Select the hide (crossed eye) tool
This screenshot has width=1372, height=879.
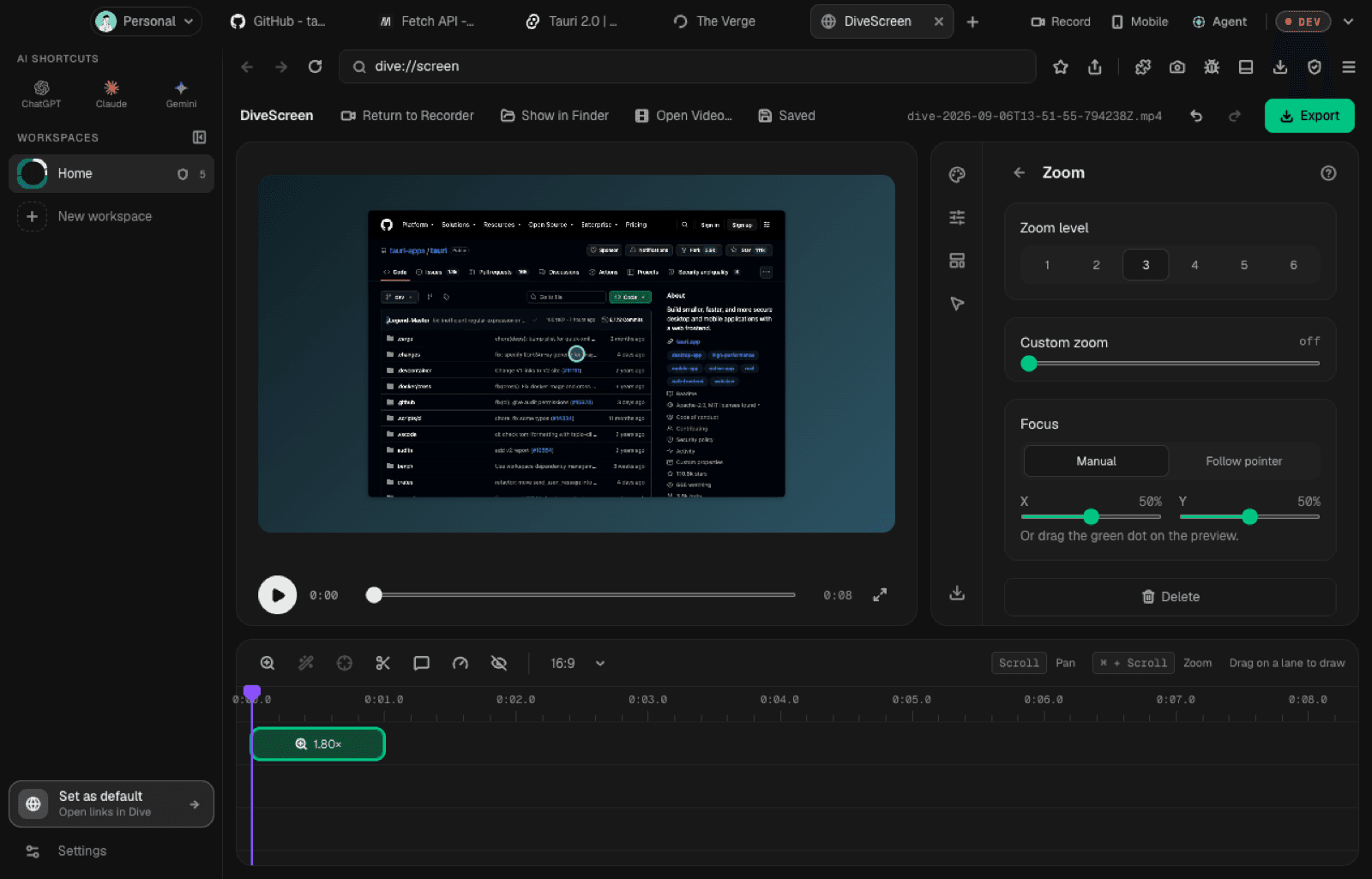(499, 663)
